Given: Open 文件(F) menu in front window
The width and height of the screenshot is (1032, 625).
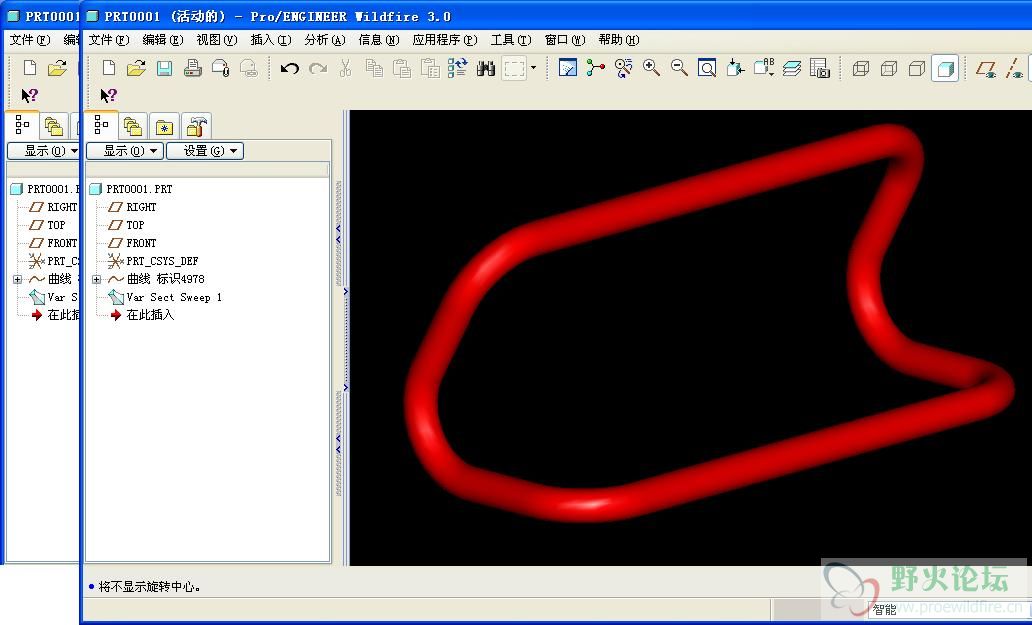Looking at the screenshot, I should 109,39.
